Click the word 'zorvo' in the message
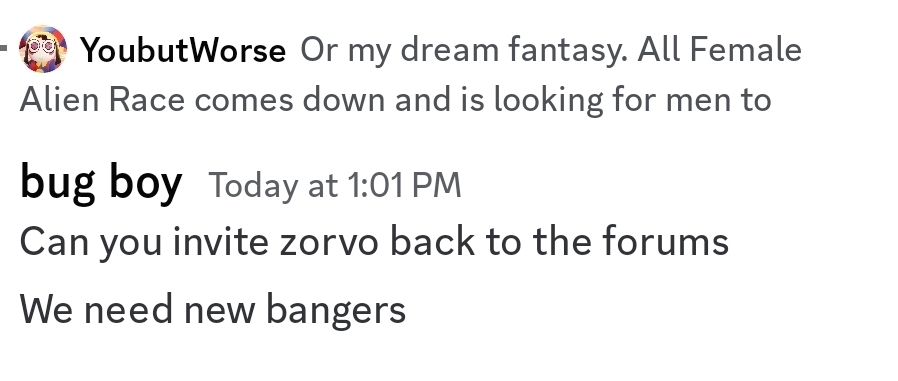The width and height of the screenshot is (898, 381). click(x=329, y=242)
